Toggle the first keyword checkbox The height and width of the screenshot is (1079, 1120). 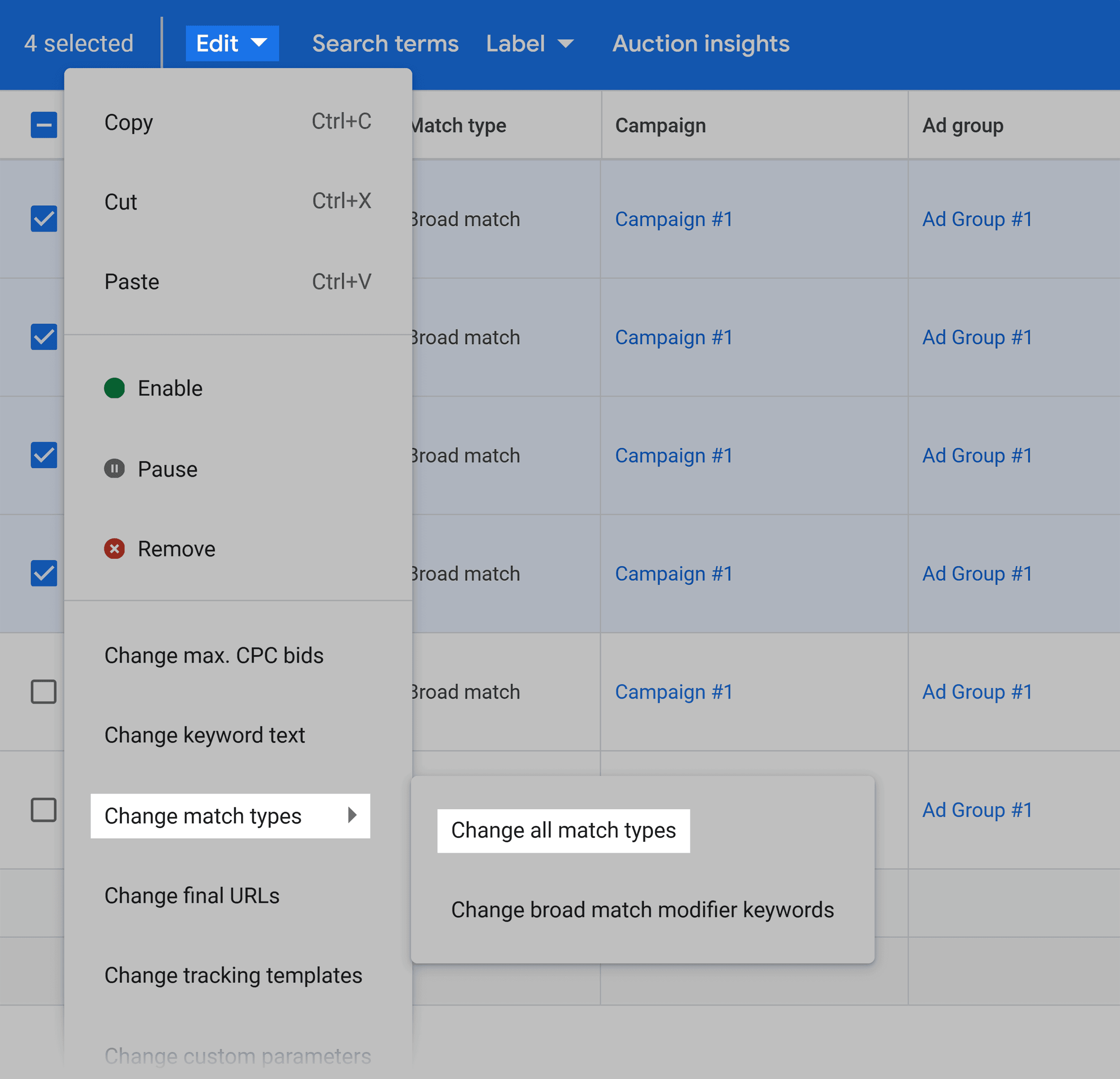[44, 219]
